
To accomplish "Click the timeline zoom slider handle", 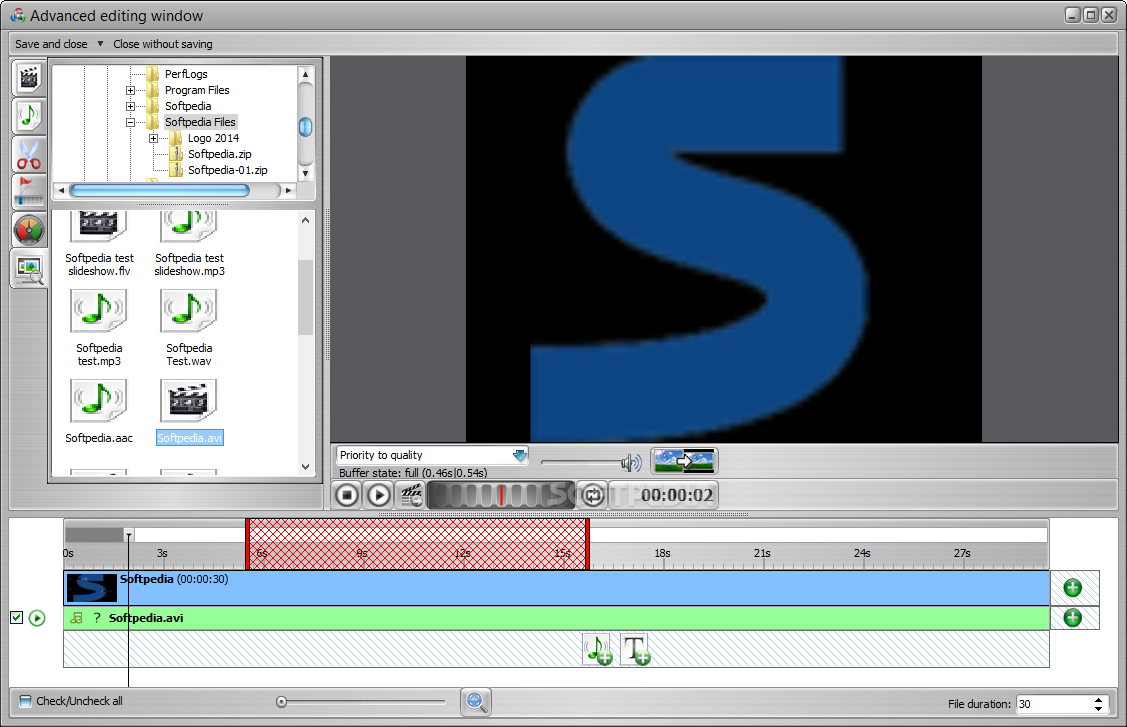I will (281, 702).
